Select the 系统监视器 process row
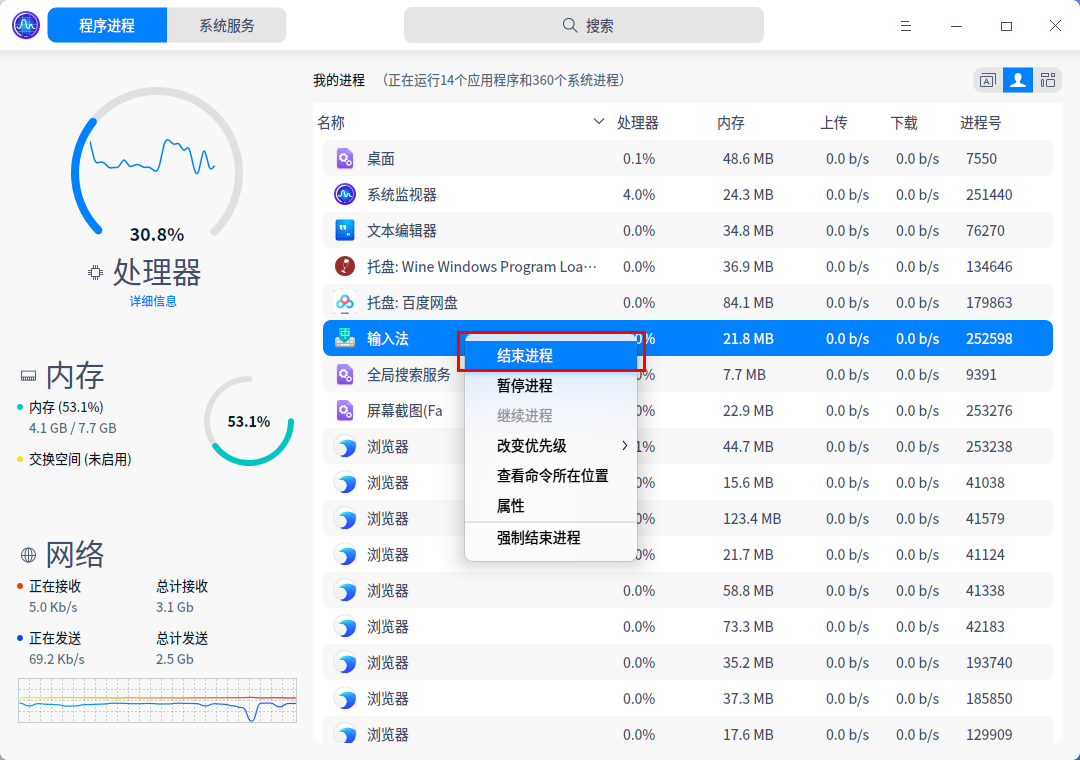 point(687,194)
